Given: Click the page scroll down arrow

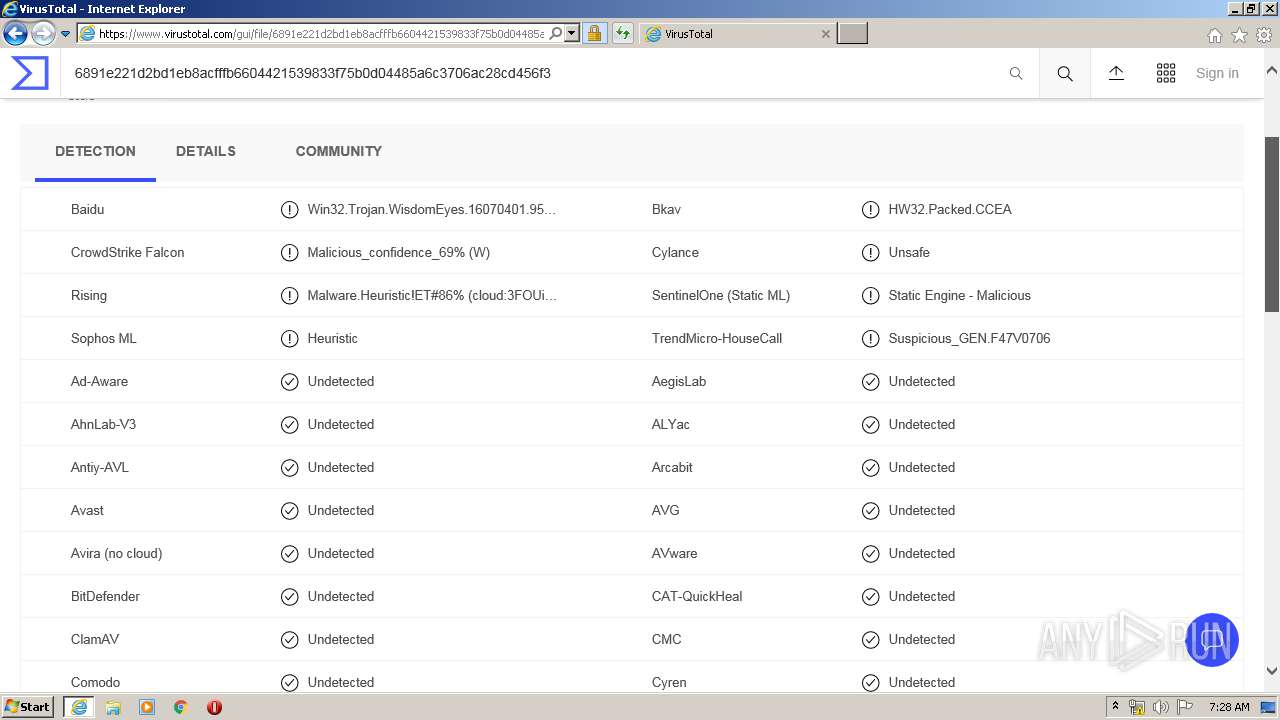Looking at the screenshot, I should point(1272,671).
